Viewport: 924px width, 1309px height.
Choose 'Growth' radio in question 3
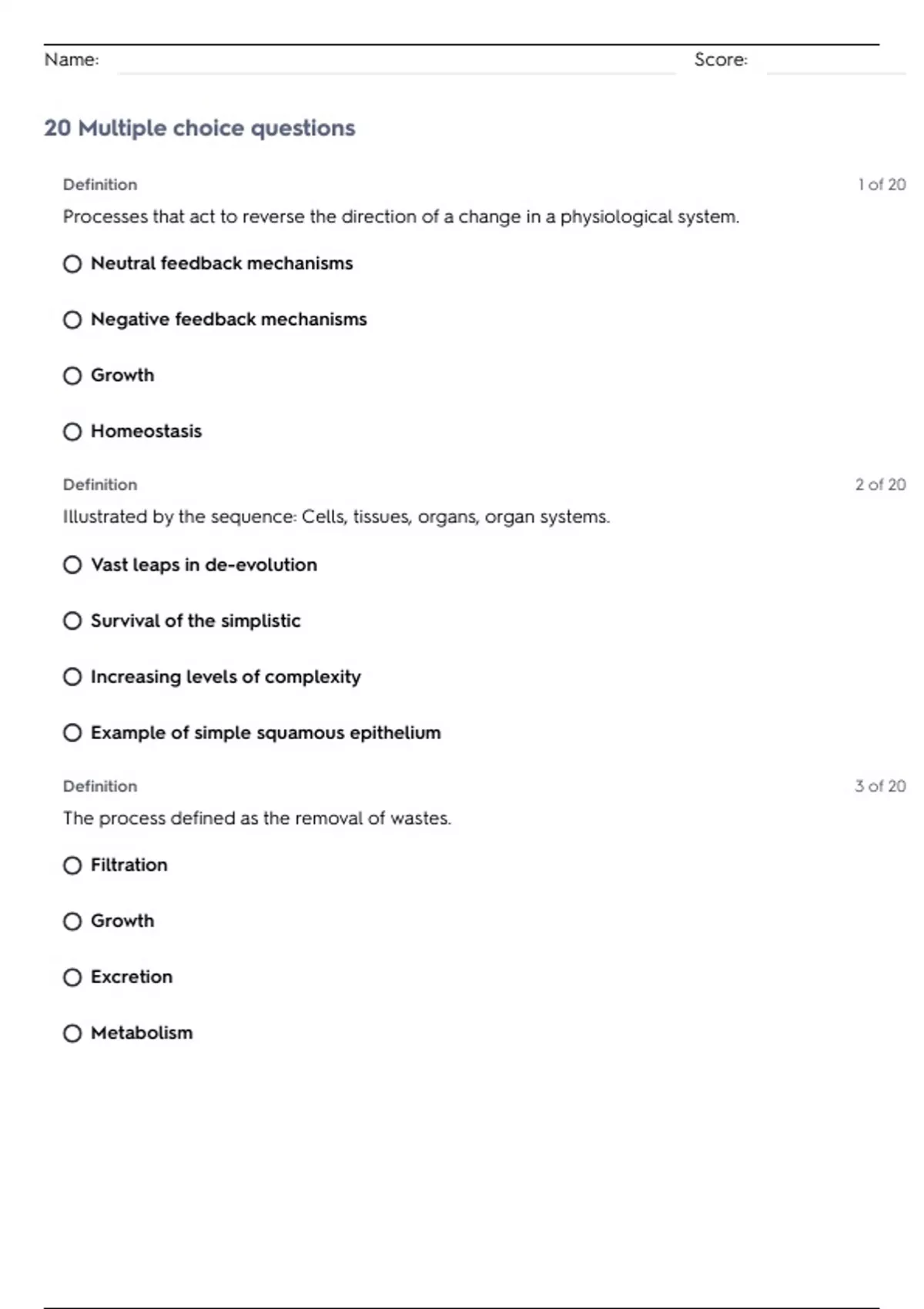click(72, 922)
